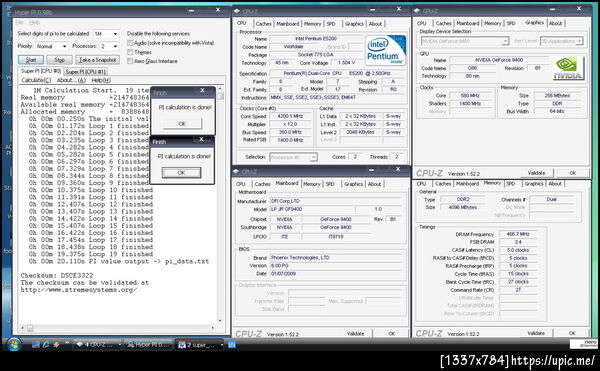Open the Help(H) menu in Super PI
The image size is (600, 371).
coord(101,80)
